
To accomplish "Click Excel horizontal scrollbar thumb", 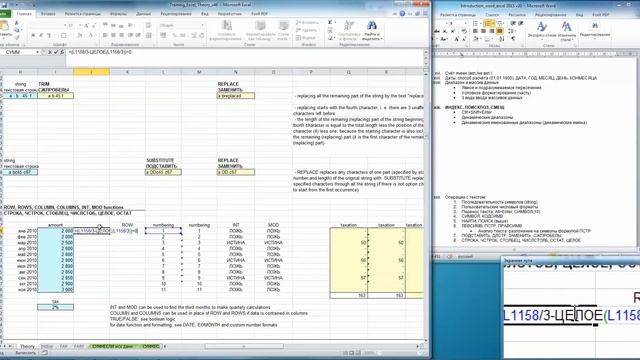I will pos(244,346).
